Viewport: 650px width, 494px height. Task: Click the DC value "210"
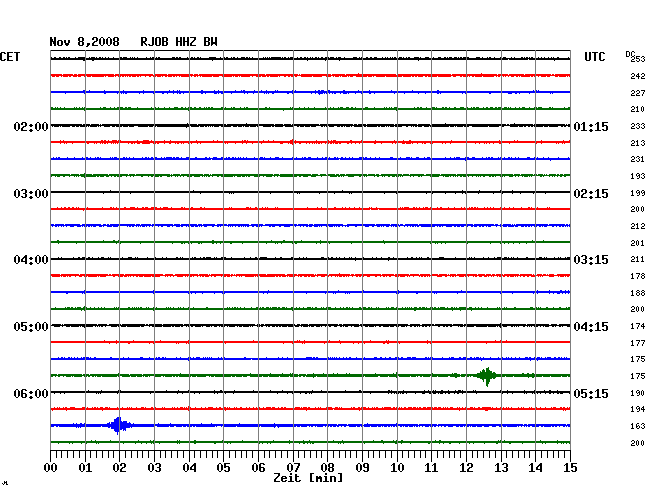point(638,109)
